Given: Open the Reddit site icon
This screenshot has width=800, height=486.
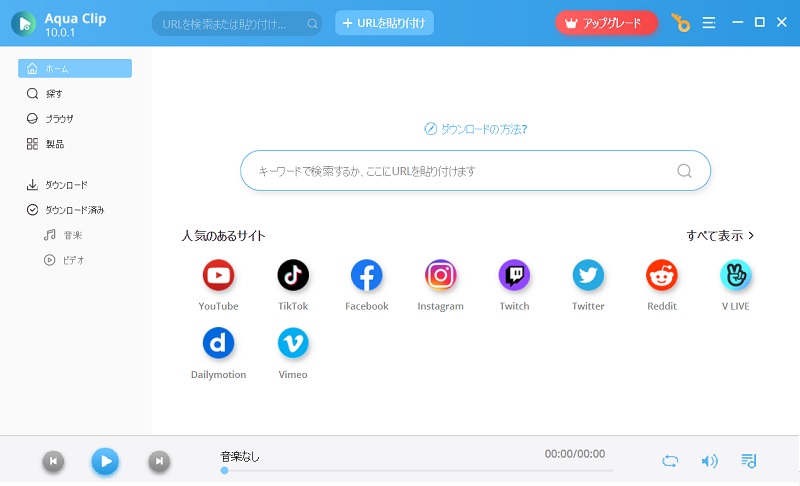Looking at the screenshot, I should pyautogui.click(x=662, y=275).
